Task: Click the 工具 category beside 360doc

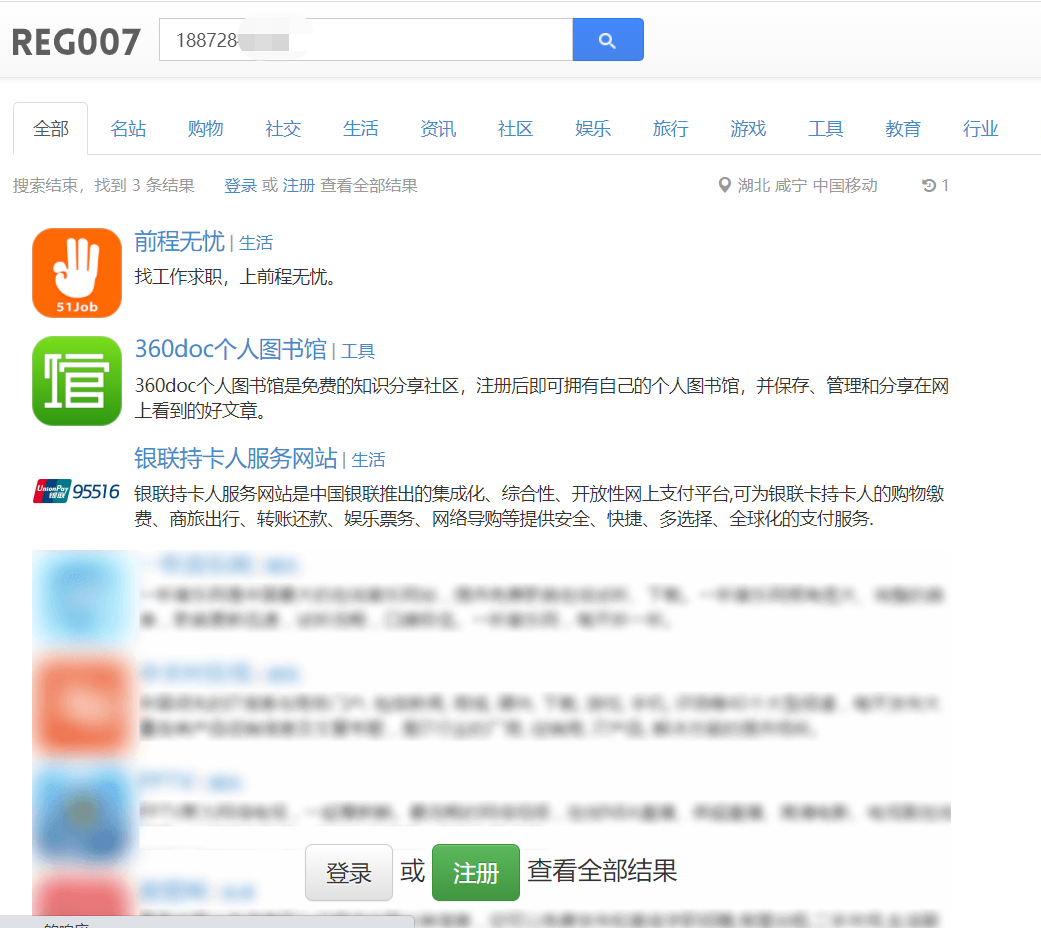Action: 358,351
